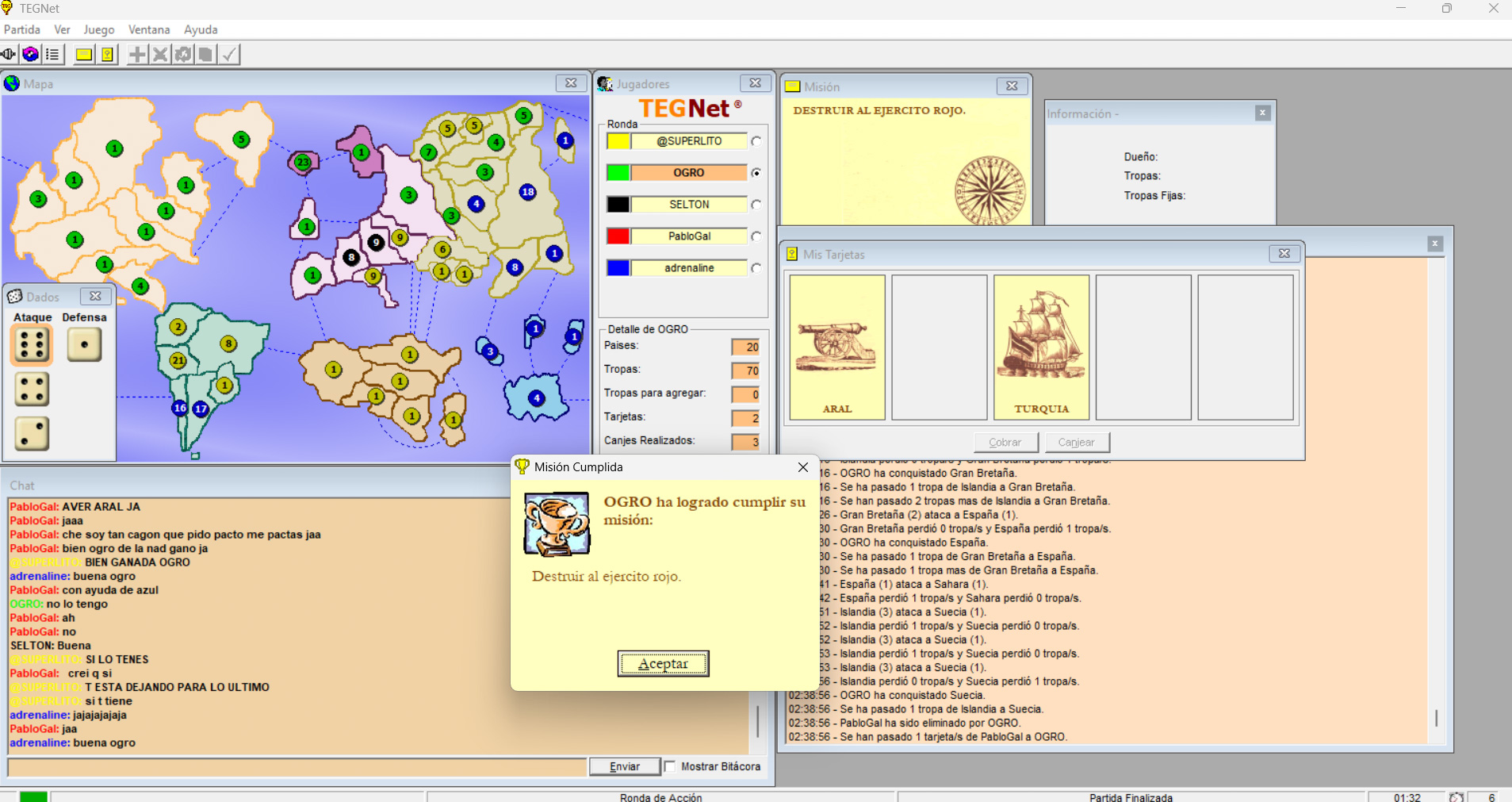Image resolution: width=1512 pixels, height=802 pixels.
Task: Click the Enviar chat button
Action: (624, 766)
